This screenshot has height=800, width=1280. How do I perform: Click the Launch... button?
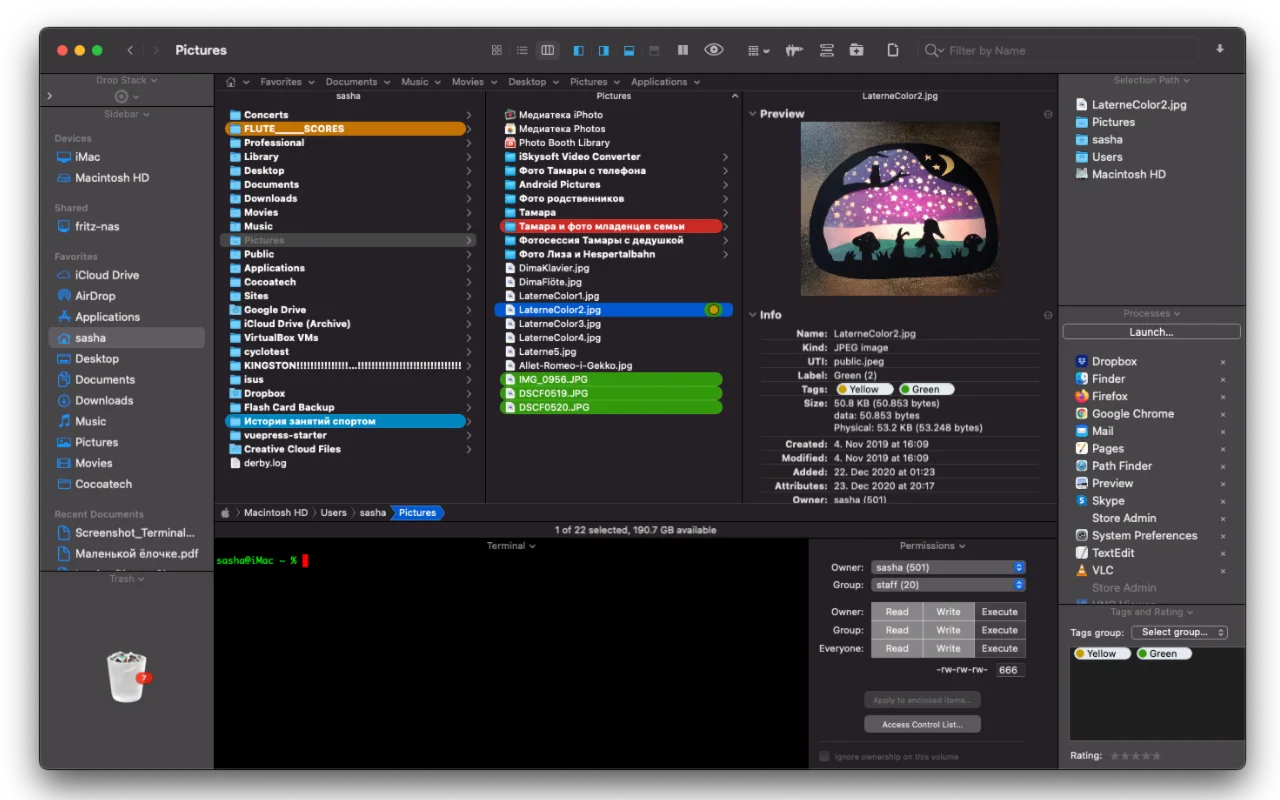[1151, 332]
